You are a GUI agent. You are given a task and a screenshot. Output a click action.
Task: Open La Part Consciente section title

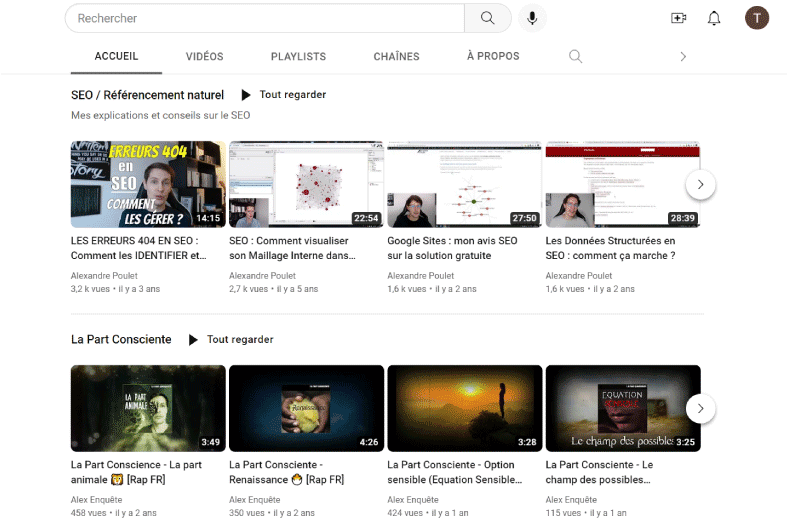[x=121, y=340]
